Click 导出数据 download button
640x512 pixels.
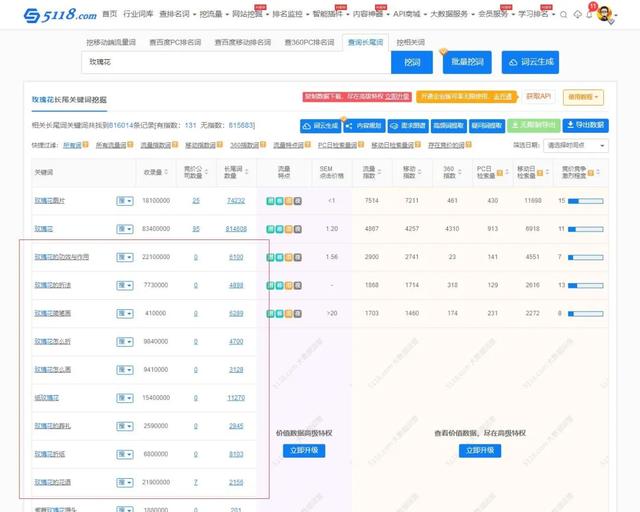click(x=585, y=126)
